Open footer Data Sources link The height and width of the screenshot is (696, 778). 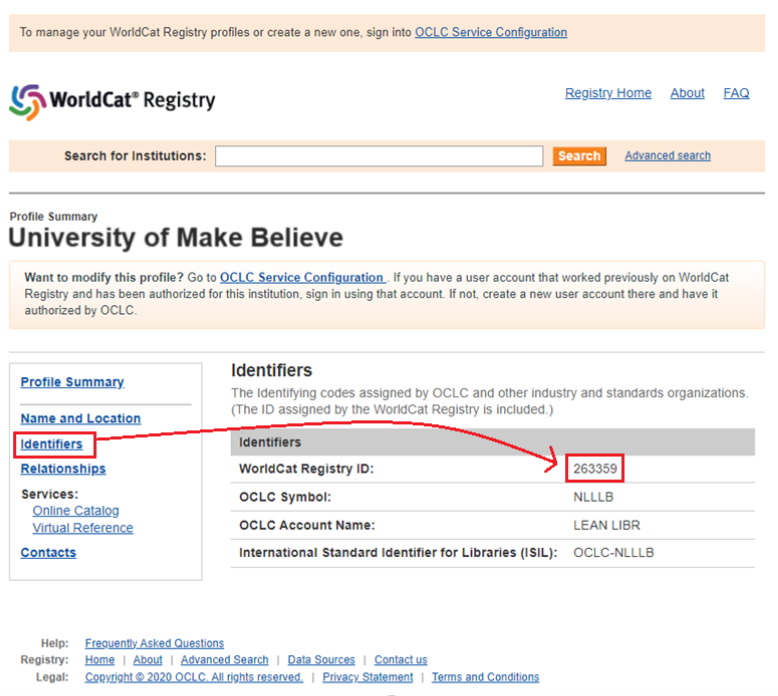(321, 660)
